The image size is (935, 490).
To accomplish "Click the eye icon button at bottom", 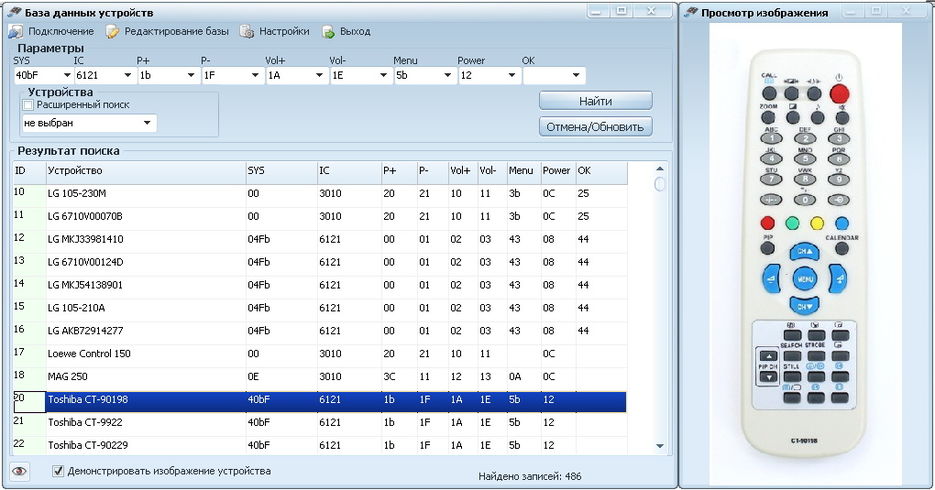I will tap(19, 471).
